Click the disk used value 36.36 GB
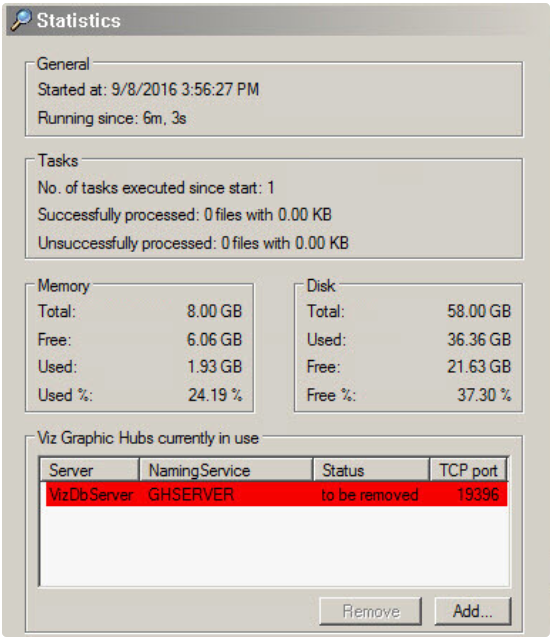Image resolution: width=556 pixels, height=644 pixels. click(479, 340)
